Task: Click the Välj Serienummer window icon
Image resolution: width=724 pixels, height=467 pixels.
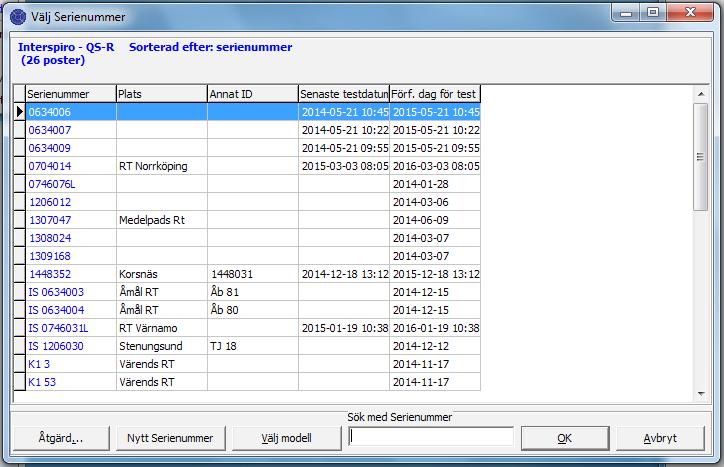Action: tap(18, 17)
